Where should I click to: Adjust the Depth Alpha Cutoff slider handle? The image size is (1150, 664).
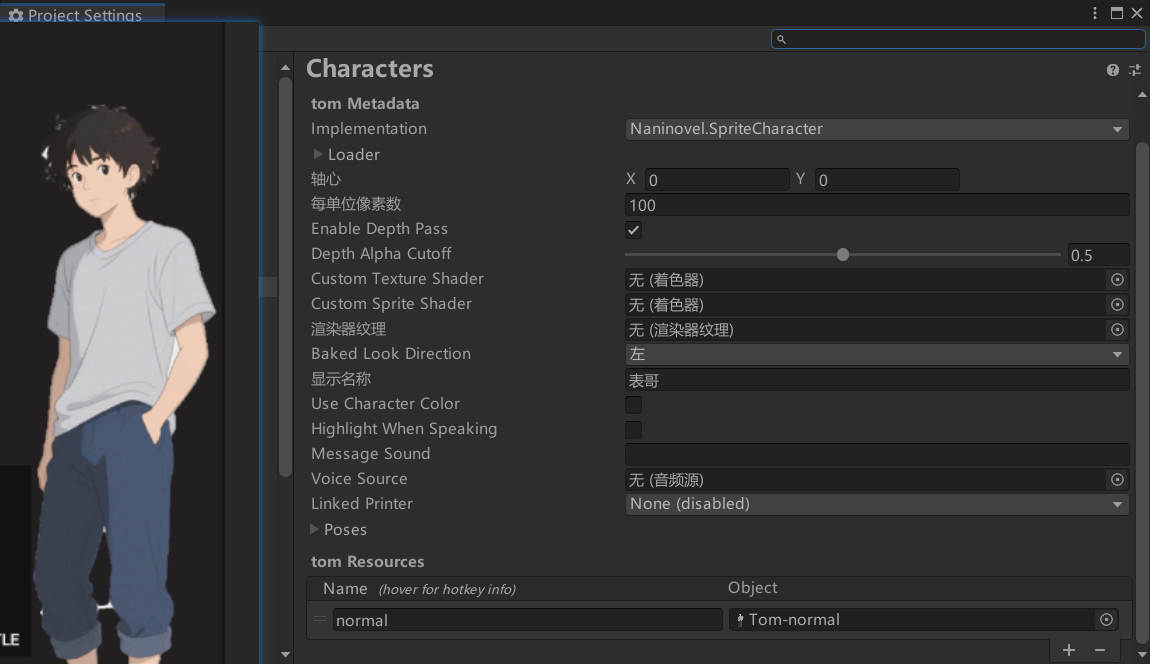point(843,255)
